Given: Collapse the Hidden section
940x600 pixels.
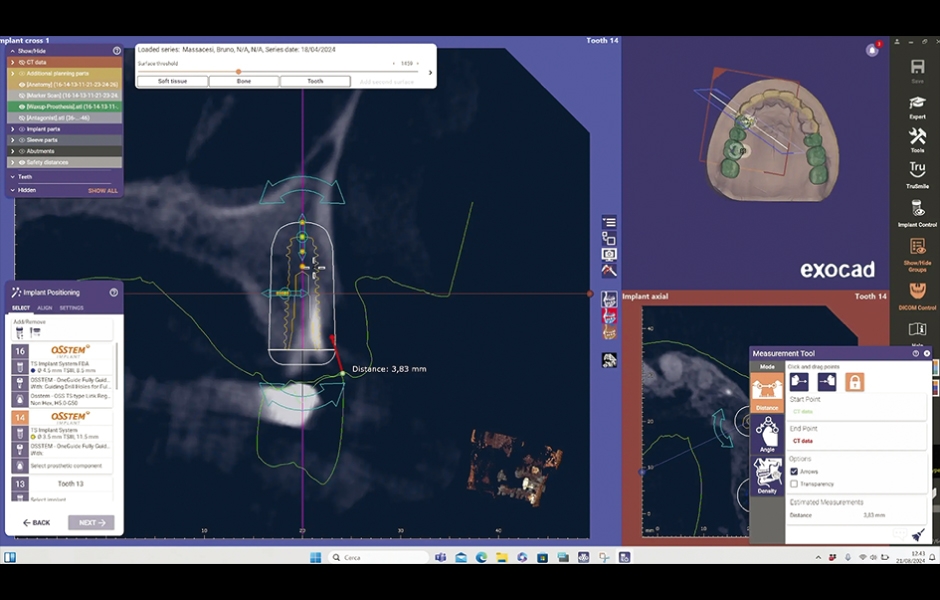Looking at the screenshot, I should click(12, 190).
